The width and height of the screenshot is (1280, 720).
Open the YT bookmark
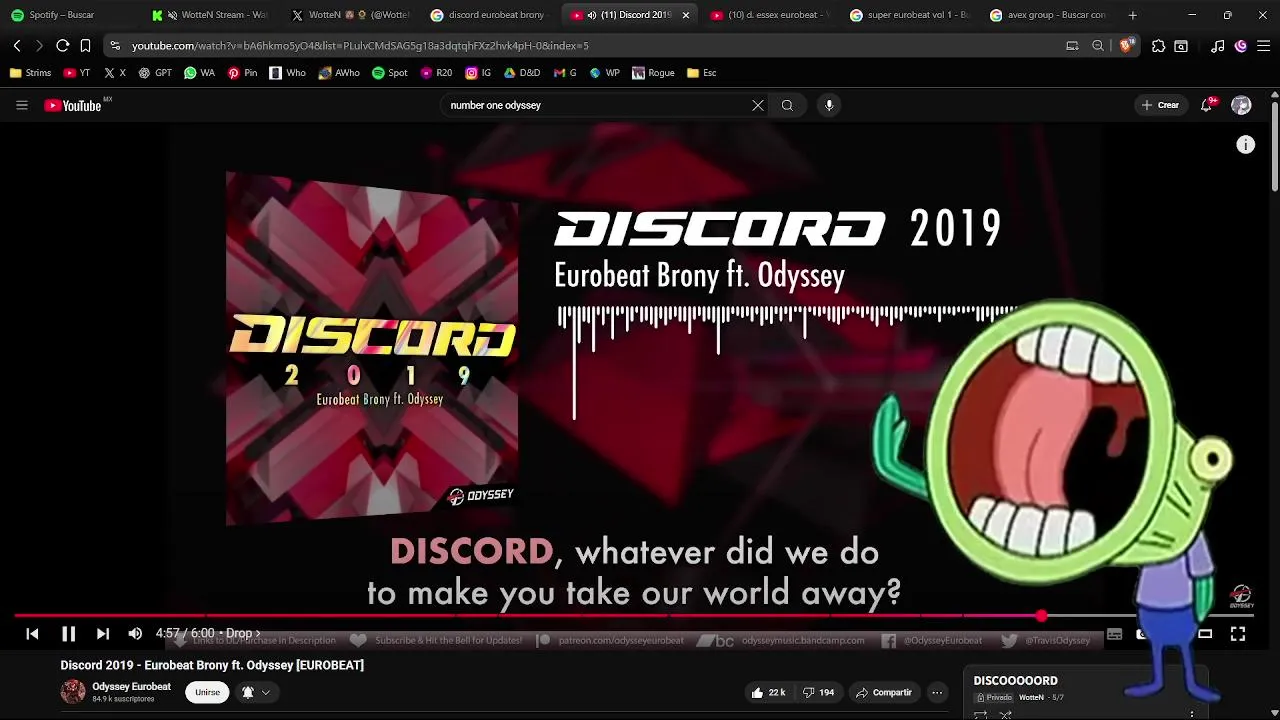[x=77, y=73]
